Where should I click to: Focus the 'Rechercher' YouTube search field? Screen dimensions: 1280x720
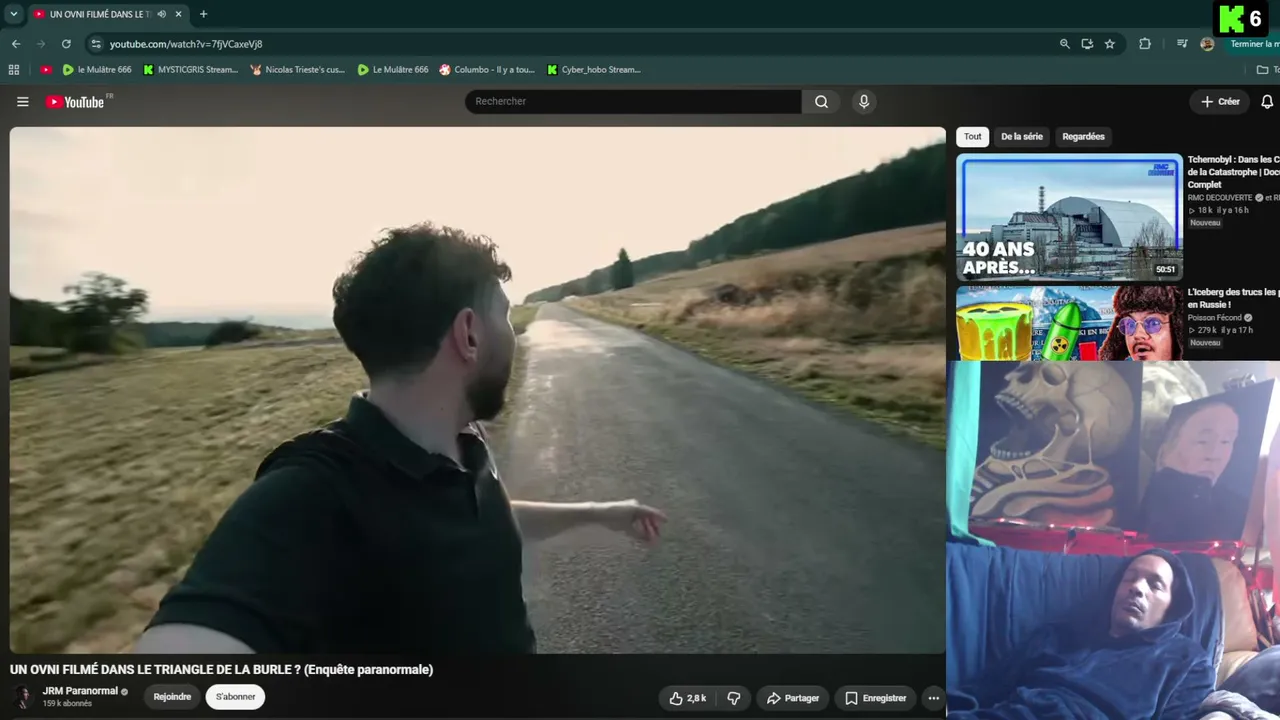point(633,101)
